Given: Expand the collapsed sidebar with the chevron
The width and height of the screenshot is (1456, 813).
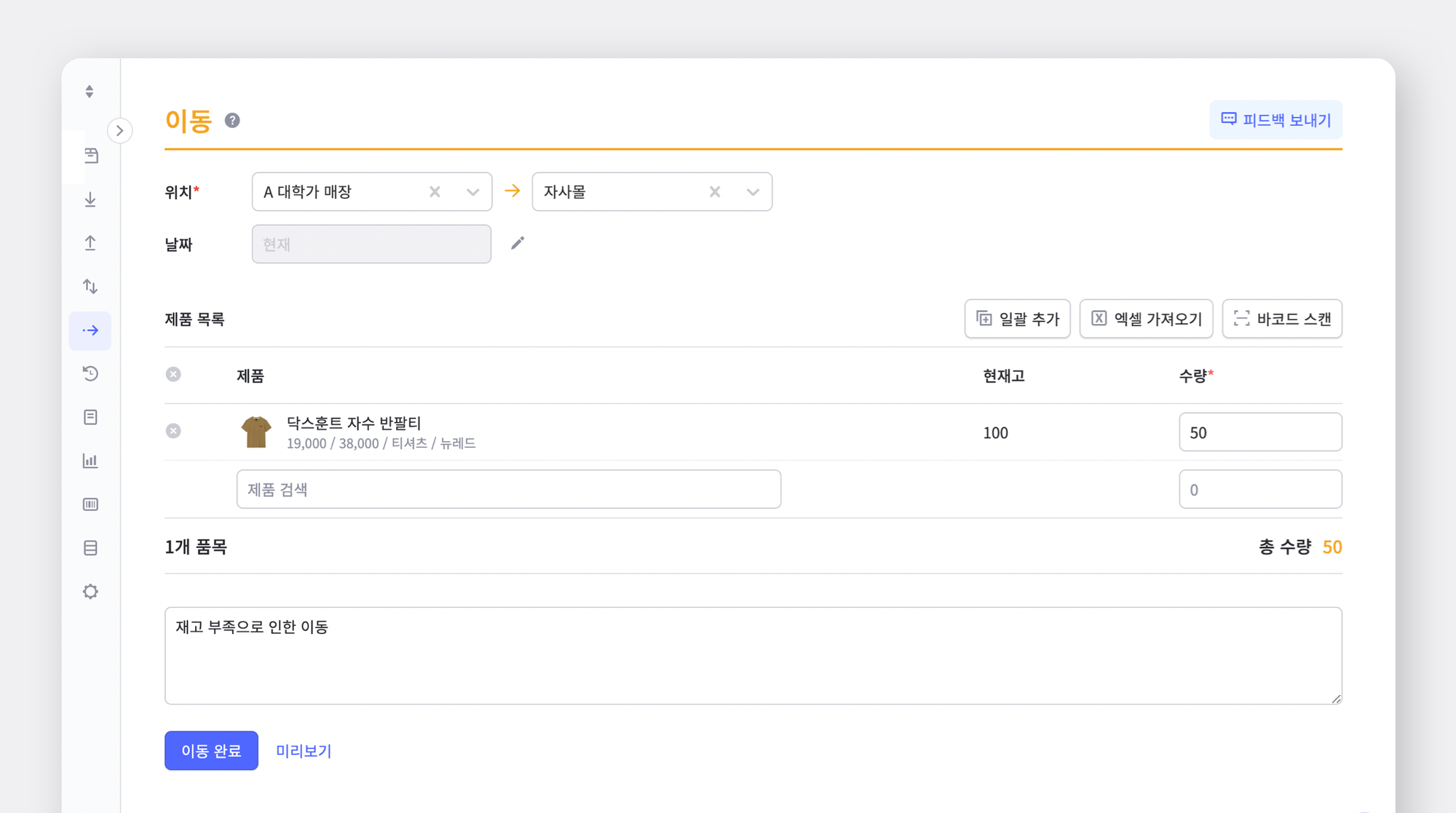Looking at the screenshot, I should 119,130.
